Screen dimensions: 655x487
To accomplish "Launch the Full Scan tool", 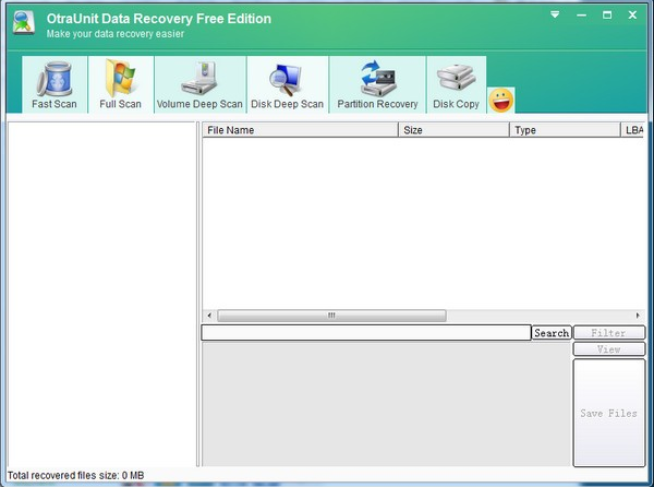I will tap(121, 85).
